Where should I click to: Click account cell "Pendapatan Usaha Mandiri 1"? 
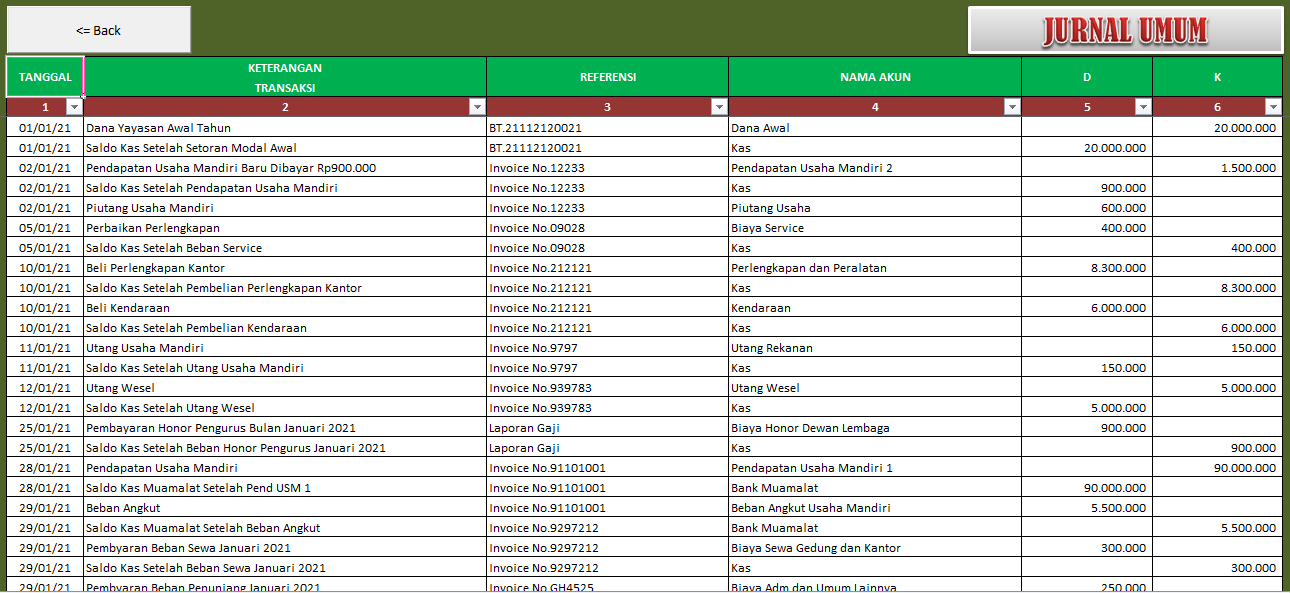pyautogui.click(x=875, y=468)
